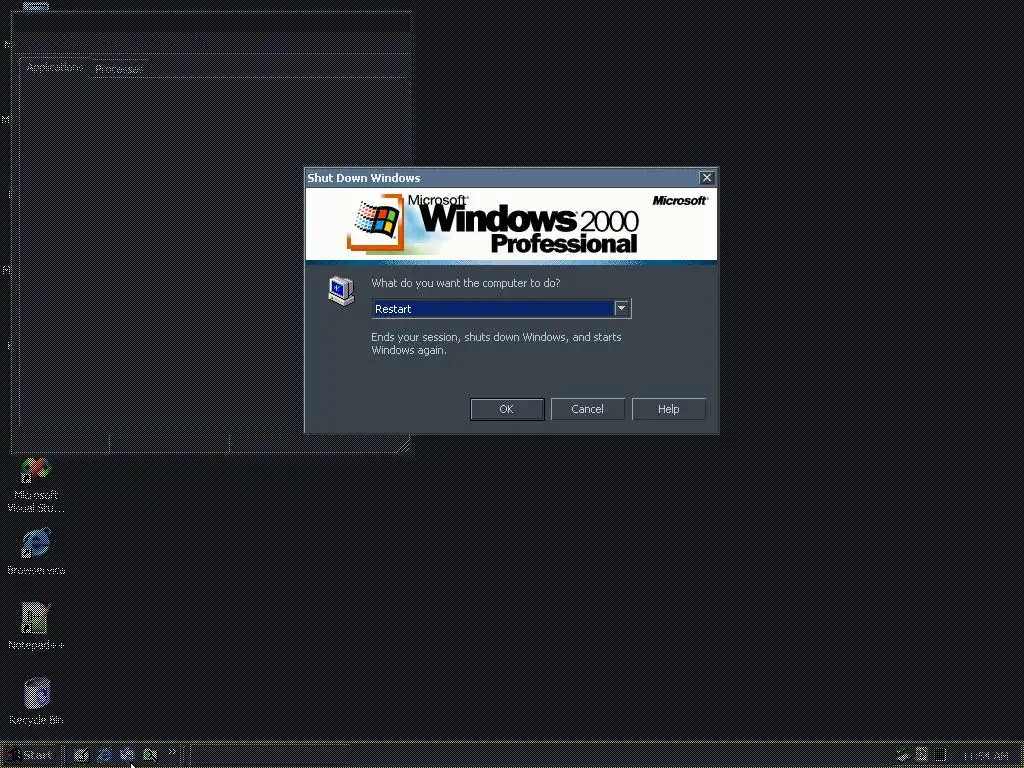The width and height of the screenshot is (1024, 768).
Task: Confirm restart with the OK button
Action: [507, 409]
